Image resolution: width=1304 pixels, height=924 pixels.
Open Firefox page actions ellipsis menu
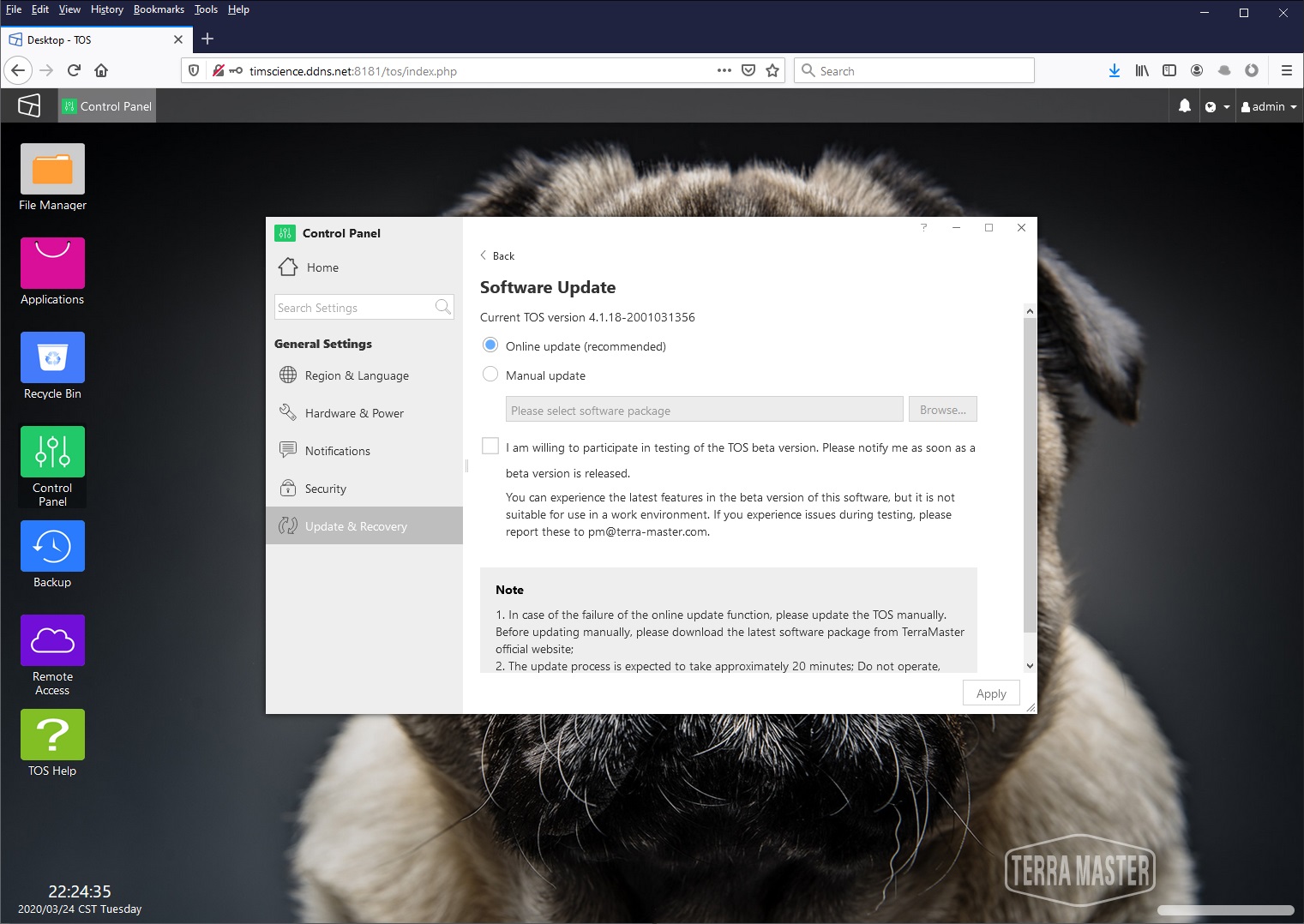(724, 70)
